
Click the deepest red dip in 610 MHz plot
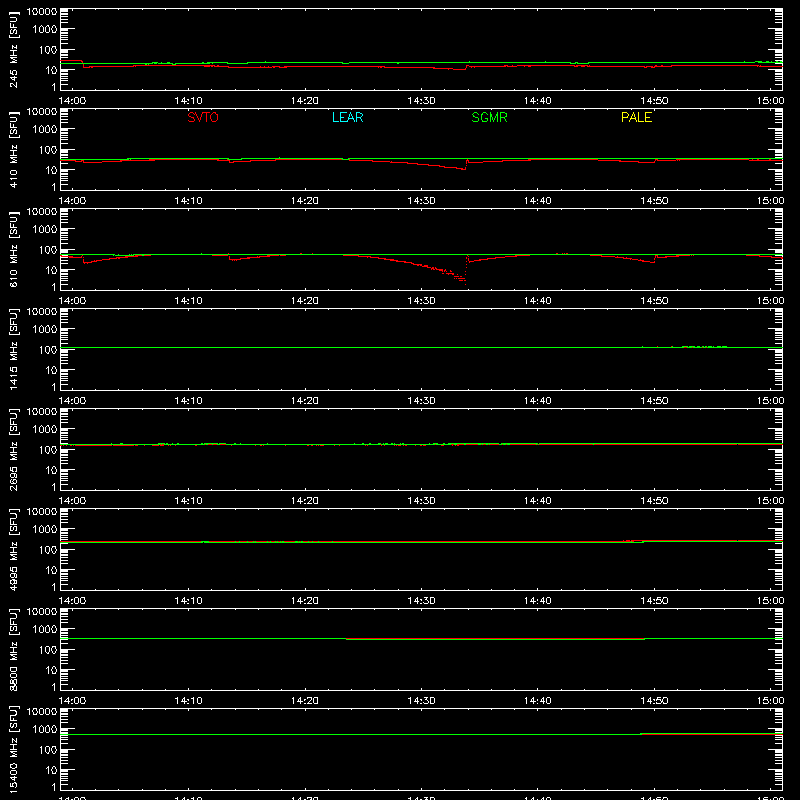(464, 281)
